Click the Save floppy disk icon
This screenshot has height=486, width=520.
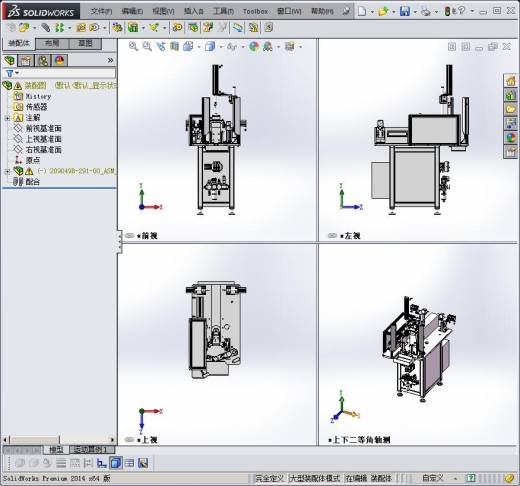pyautogui.click(x=405, y=11)
